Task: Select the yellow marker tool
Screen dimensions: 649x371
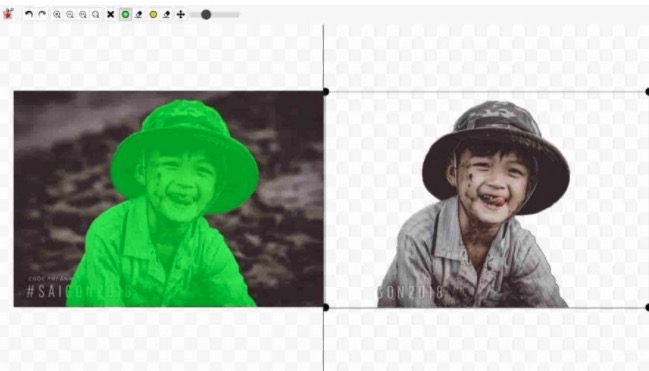Action: coord(153,14)
